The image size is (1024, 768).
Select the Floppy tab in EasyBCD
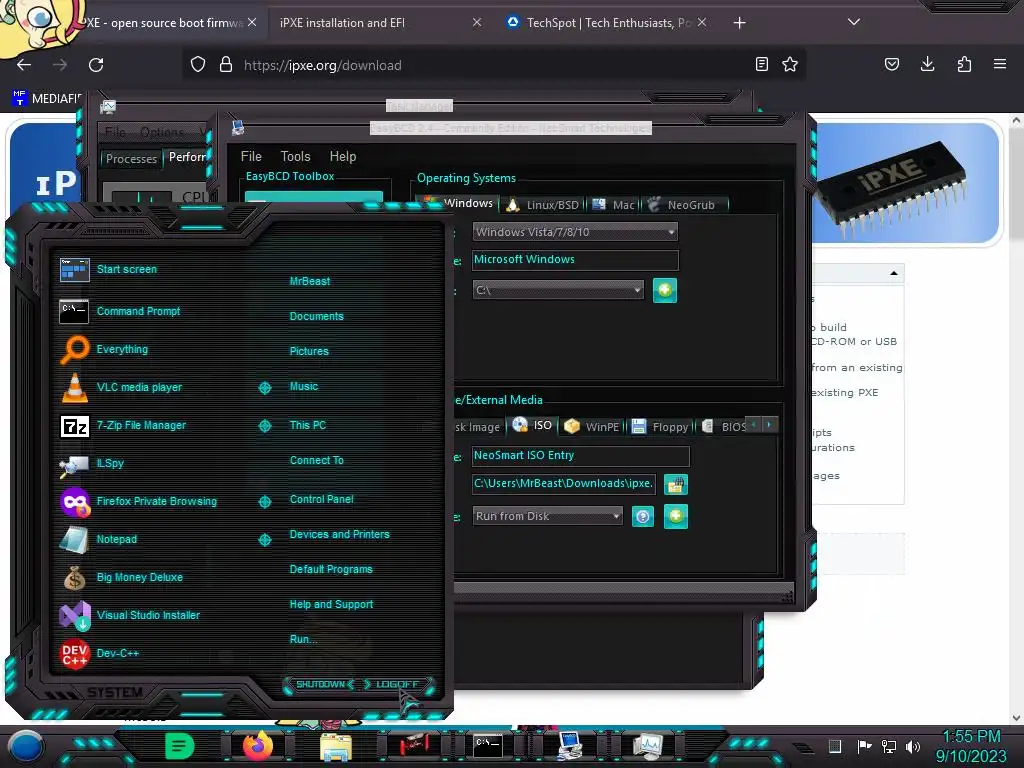coord(661,427)
